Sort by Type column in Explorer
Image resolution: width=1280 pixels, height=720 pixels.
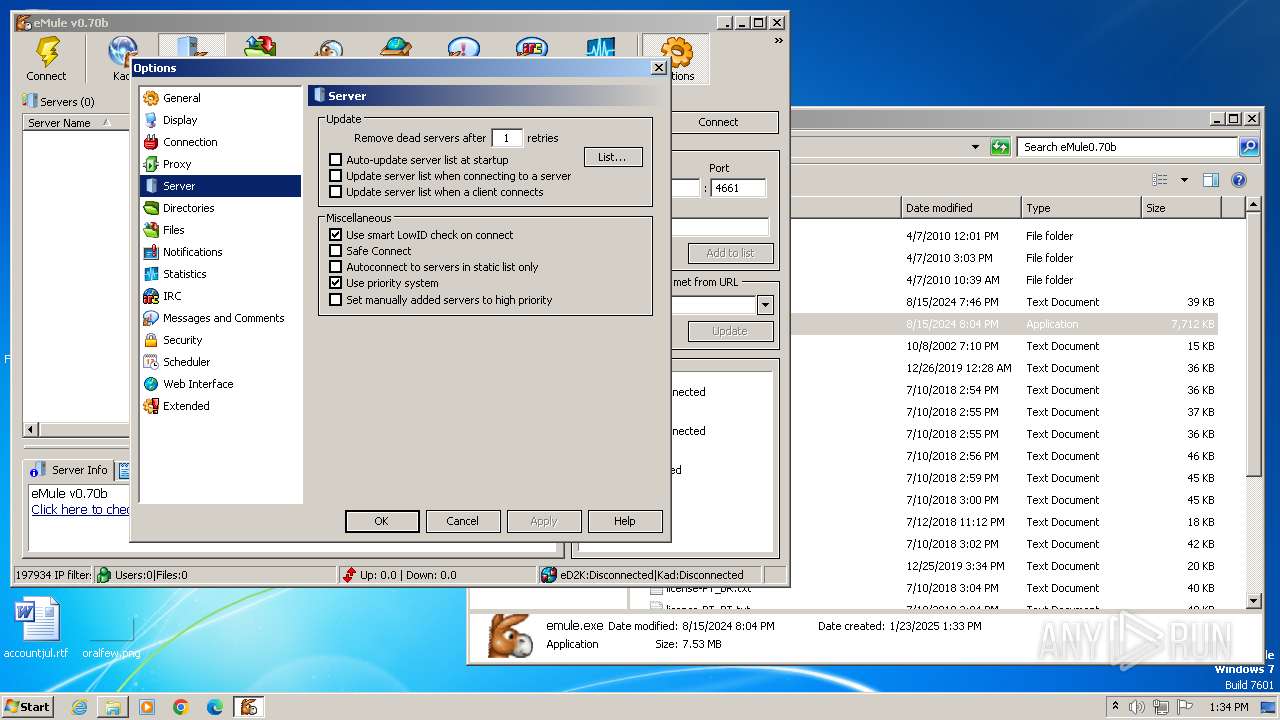coord(1082,208)
